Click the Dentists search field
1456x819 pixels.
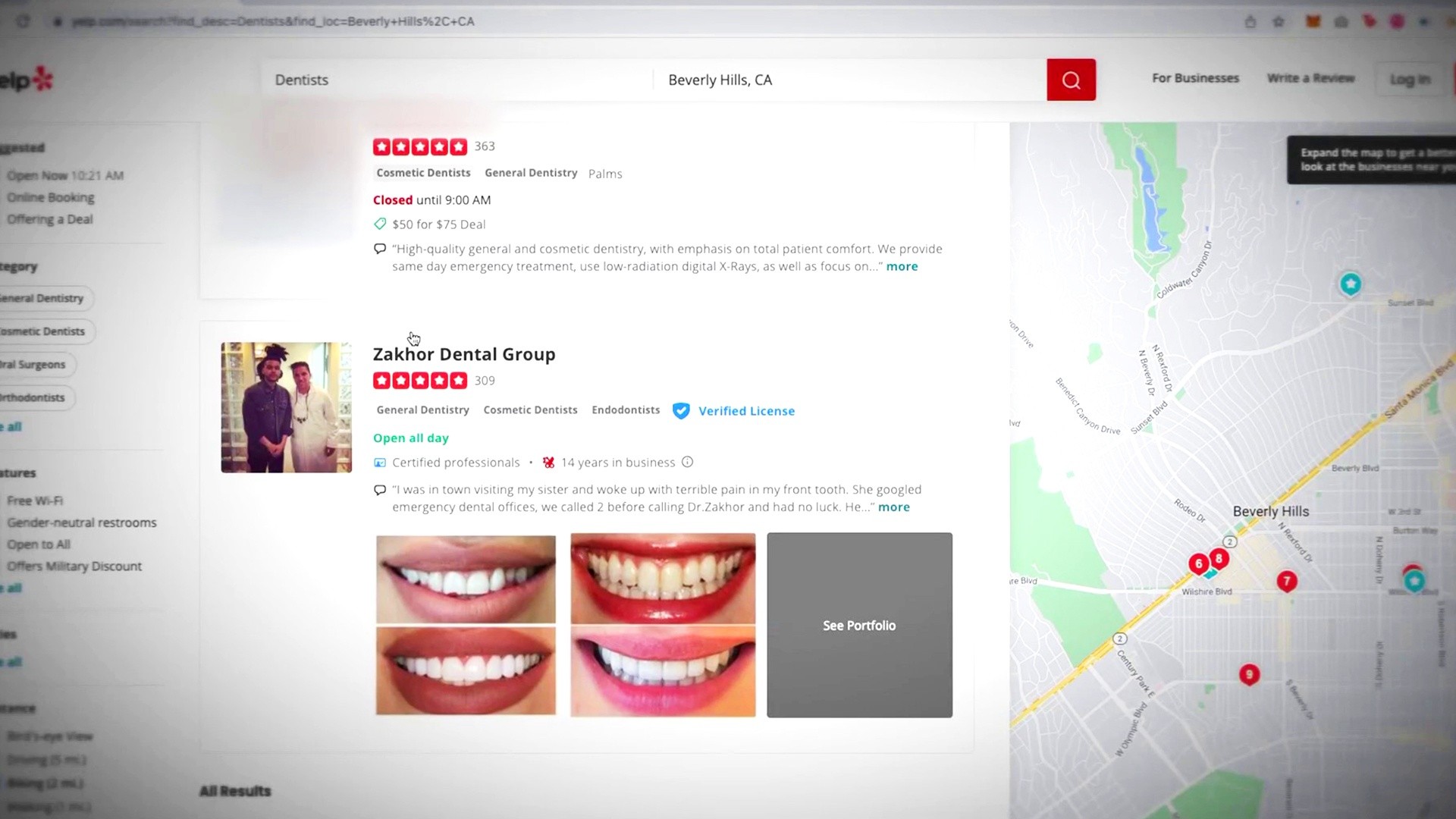[457, 80]
